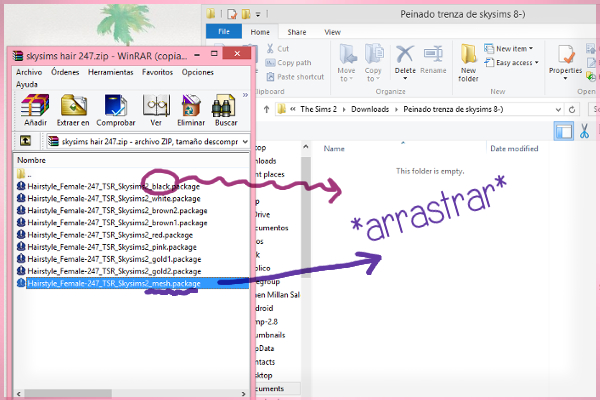
Task: Open the Move to dropdown button
Action: click(346, 63)
